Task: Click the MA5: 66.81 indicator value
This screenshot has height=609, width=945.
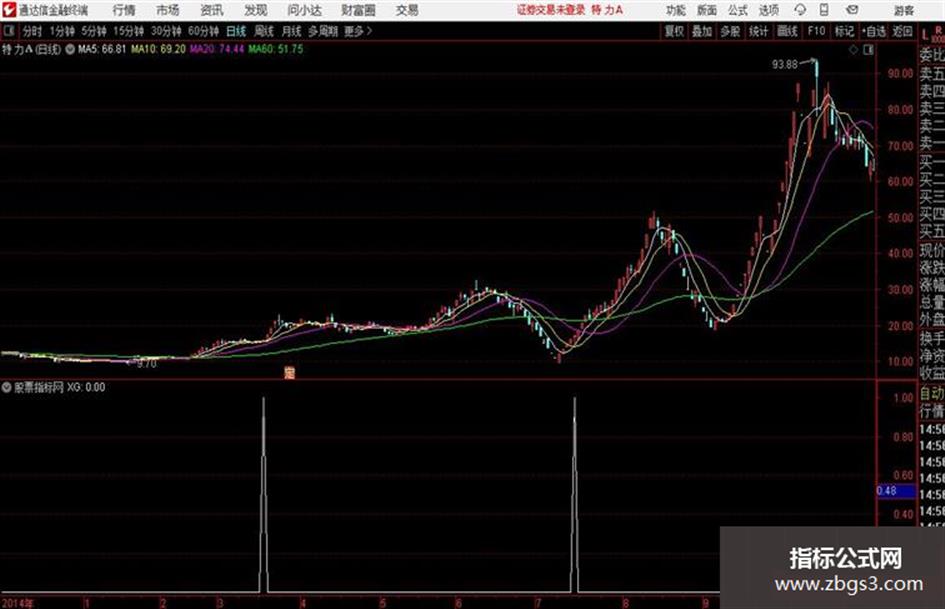Action: tap(102, 49)
